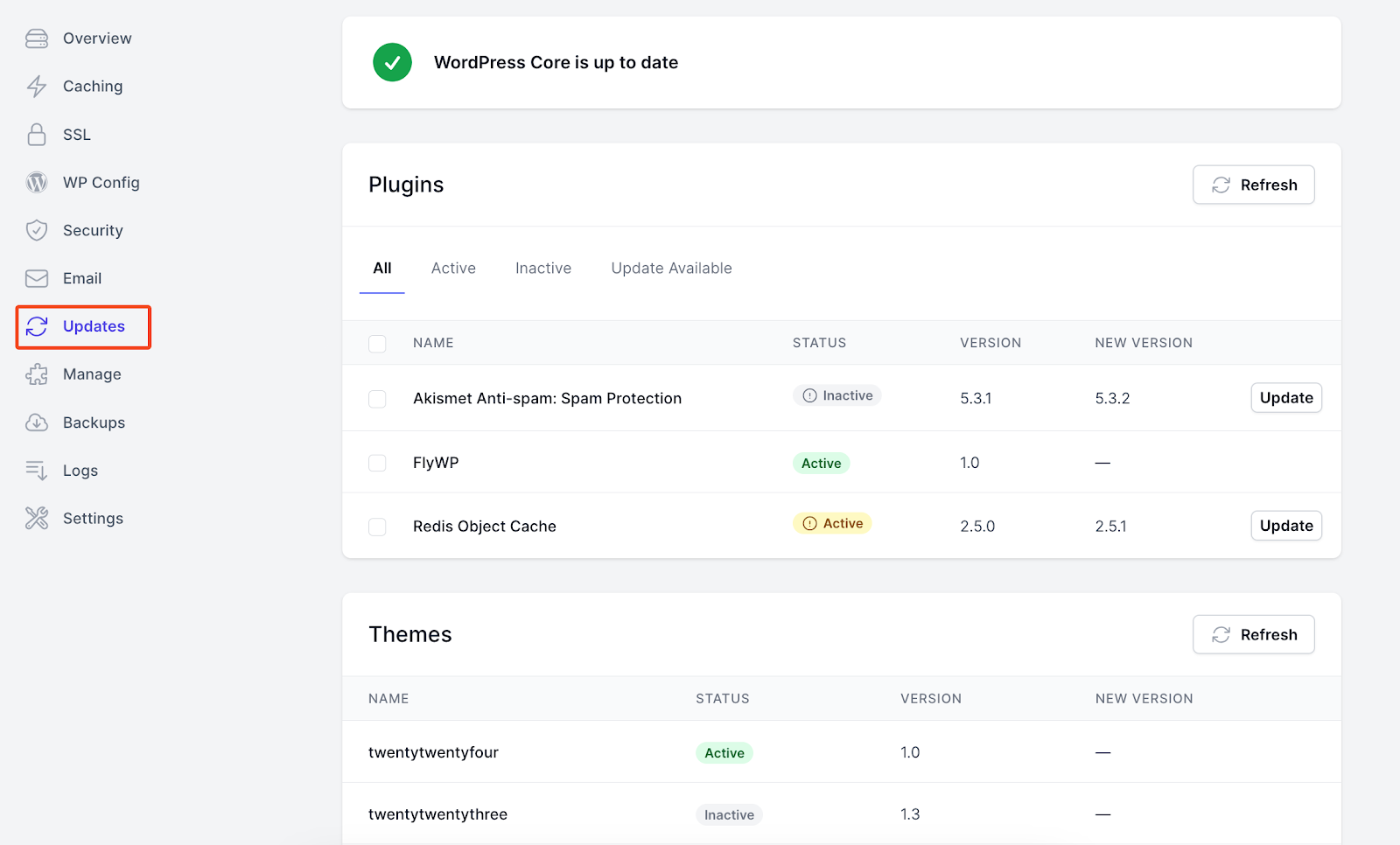Click the Settings tools icon
Image resolution: width=1400 pixels, height=845 pixels.
point(37,519)
